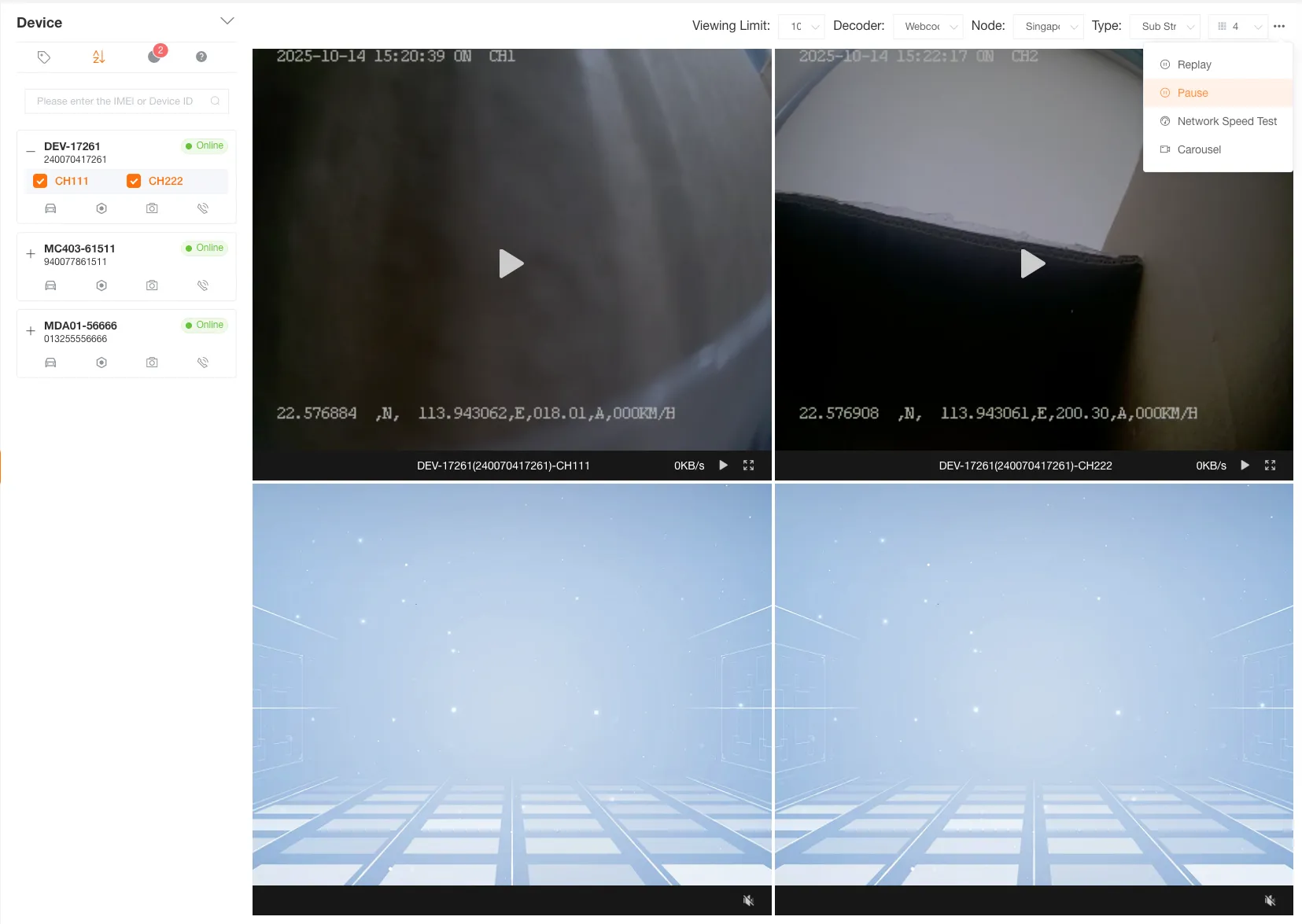The width and height of the screenshot is (1302, 924).
Task: Take a snapshot of DEV-17261 via camera icon
Action: pos(152,208)
